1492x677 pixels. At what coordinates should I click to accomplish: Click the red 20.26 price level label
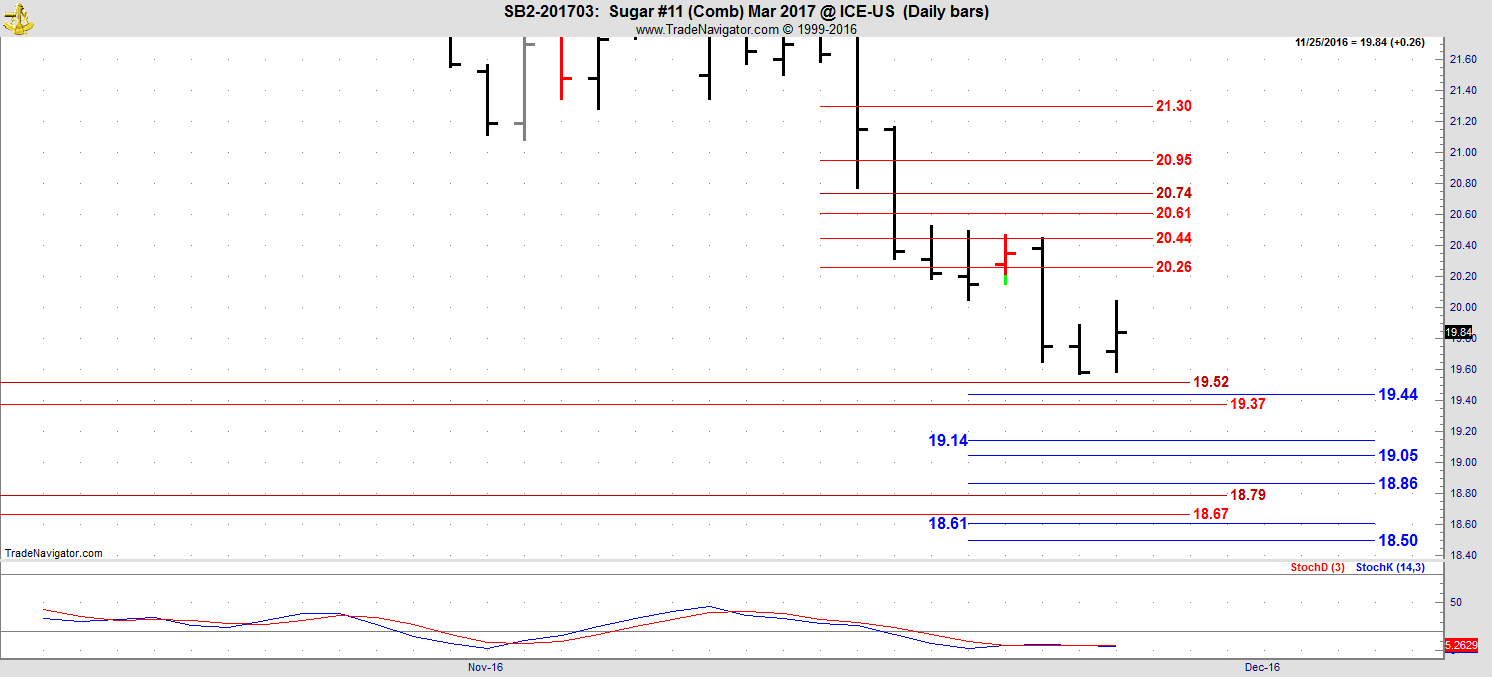pos(1173,267)
